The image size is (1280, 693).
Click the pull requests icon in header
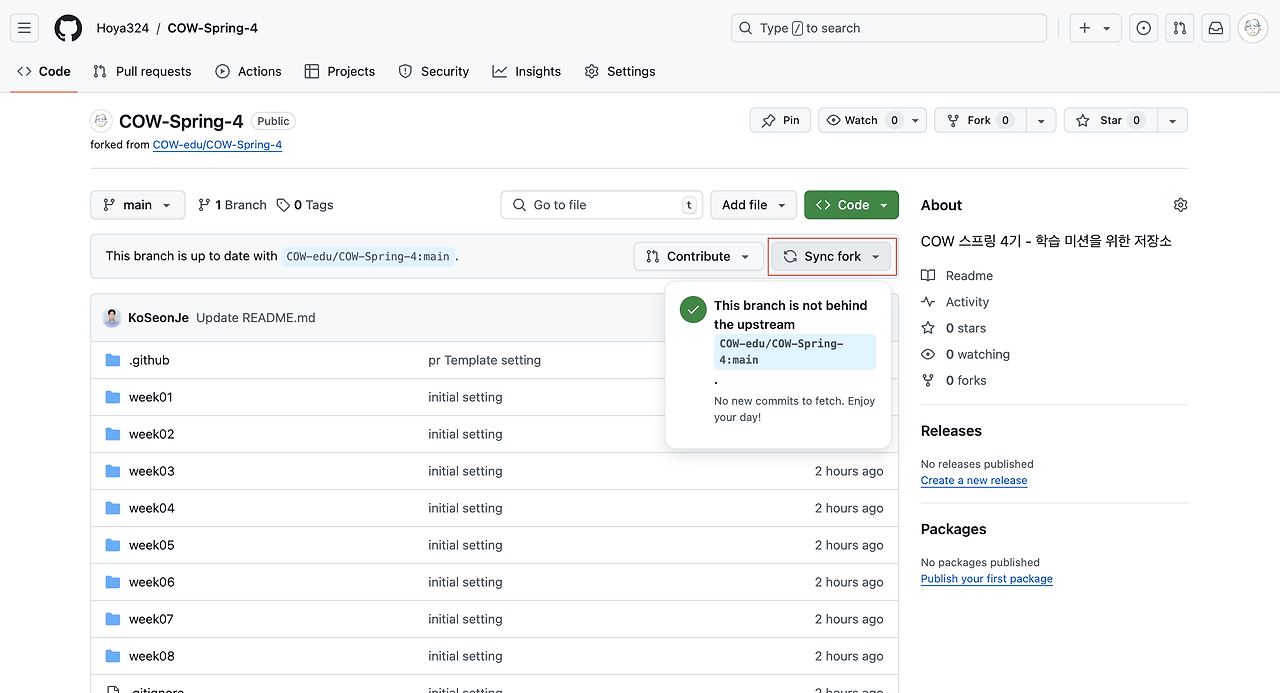[x=1179, y=27]
